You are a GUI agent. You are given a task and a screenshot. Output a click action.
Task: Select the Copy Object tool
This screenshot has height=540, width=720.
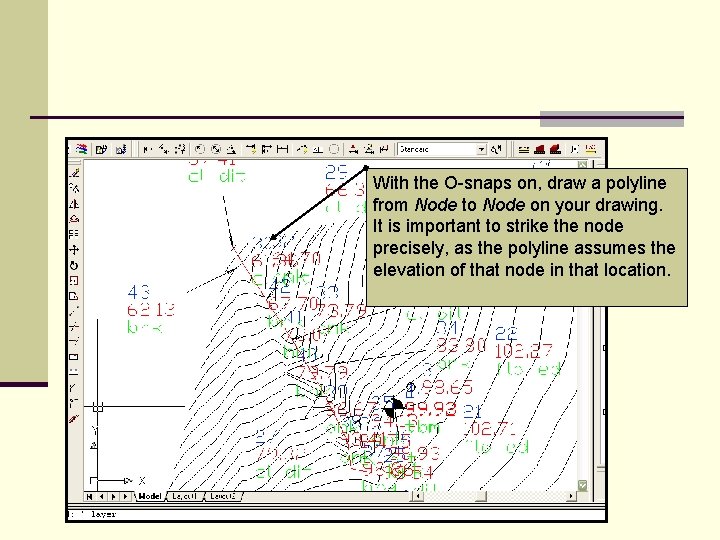pos(74,188)
